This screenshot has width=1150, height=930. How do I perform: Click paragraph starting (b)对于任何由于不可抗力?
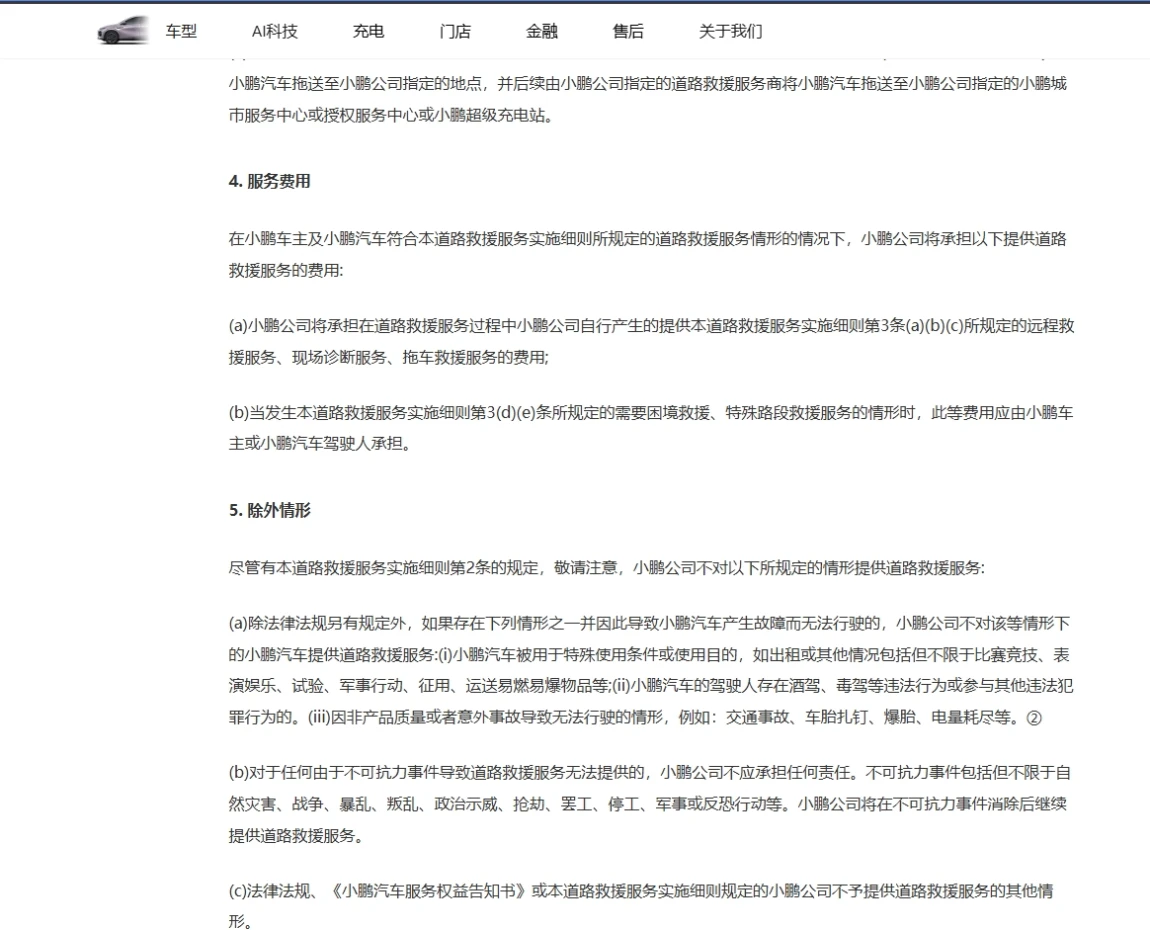click(650, 803)
